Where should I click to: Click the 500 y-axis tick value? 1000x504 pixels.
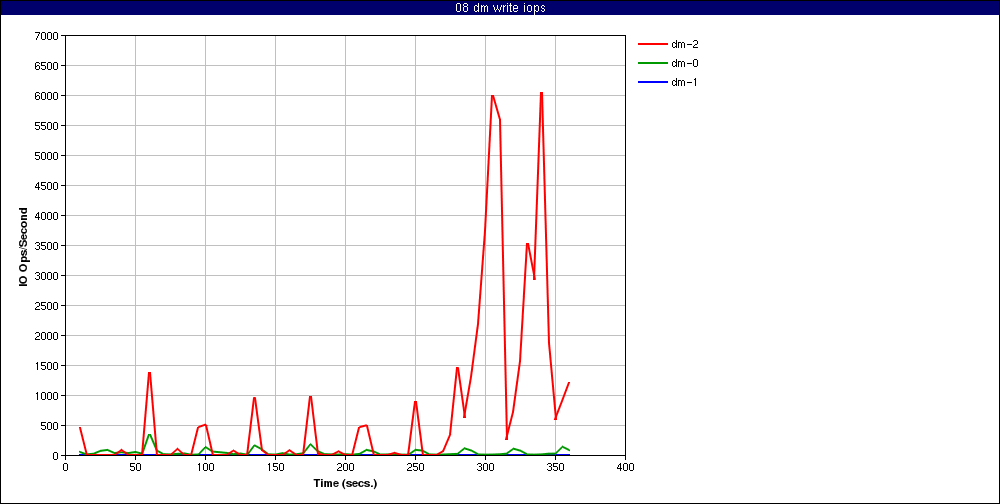click(x=48, y=426)
